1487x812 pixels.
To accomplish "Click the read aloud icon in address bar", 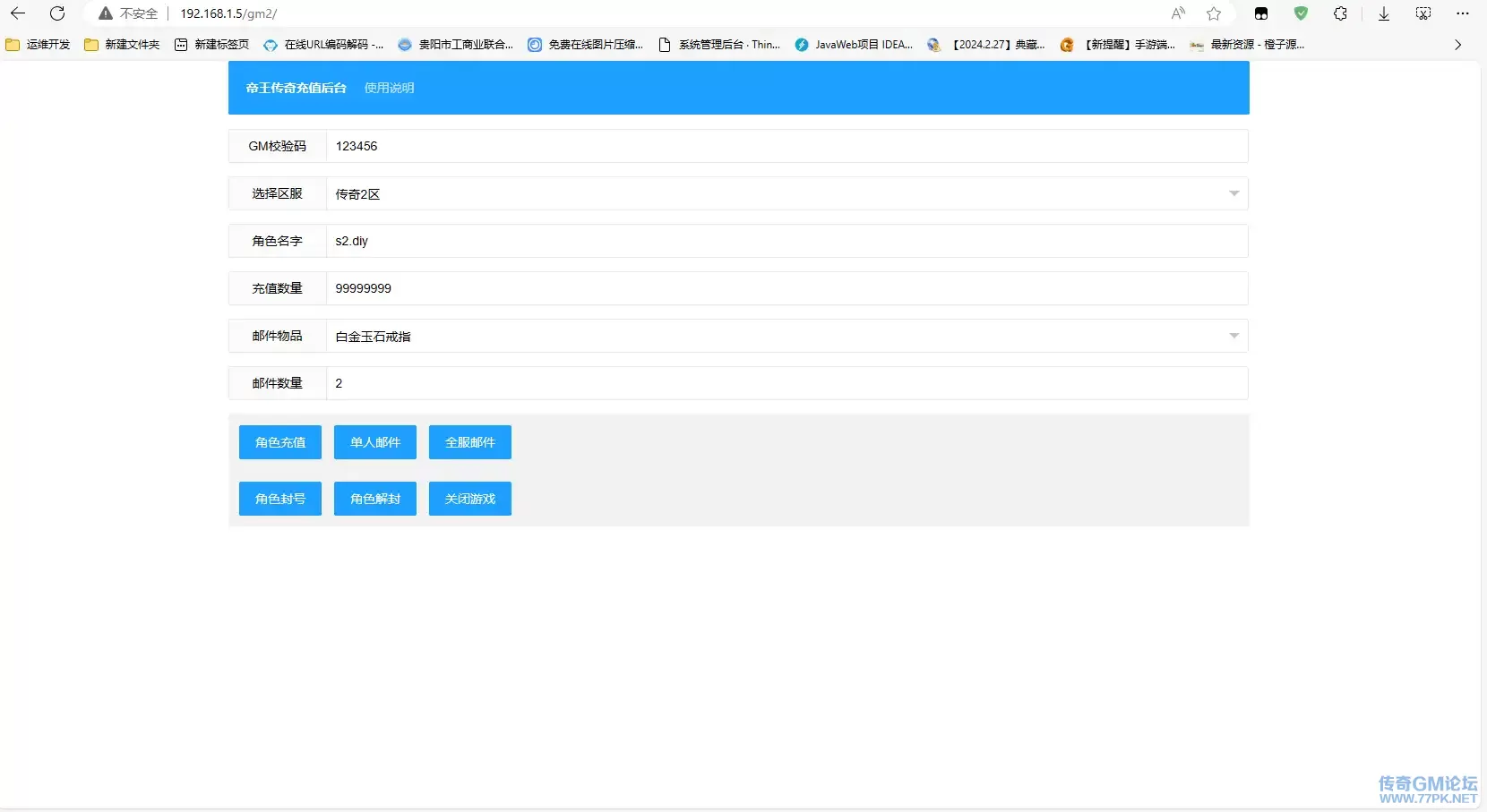I will 1178,13.
